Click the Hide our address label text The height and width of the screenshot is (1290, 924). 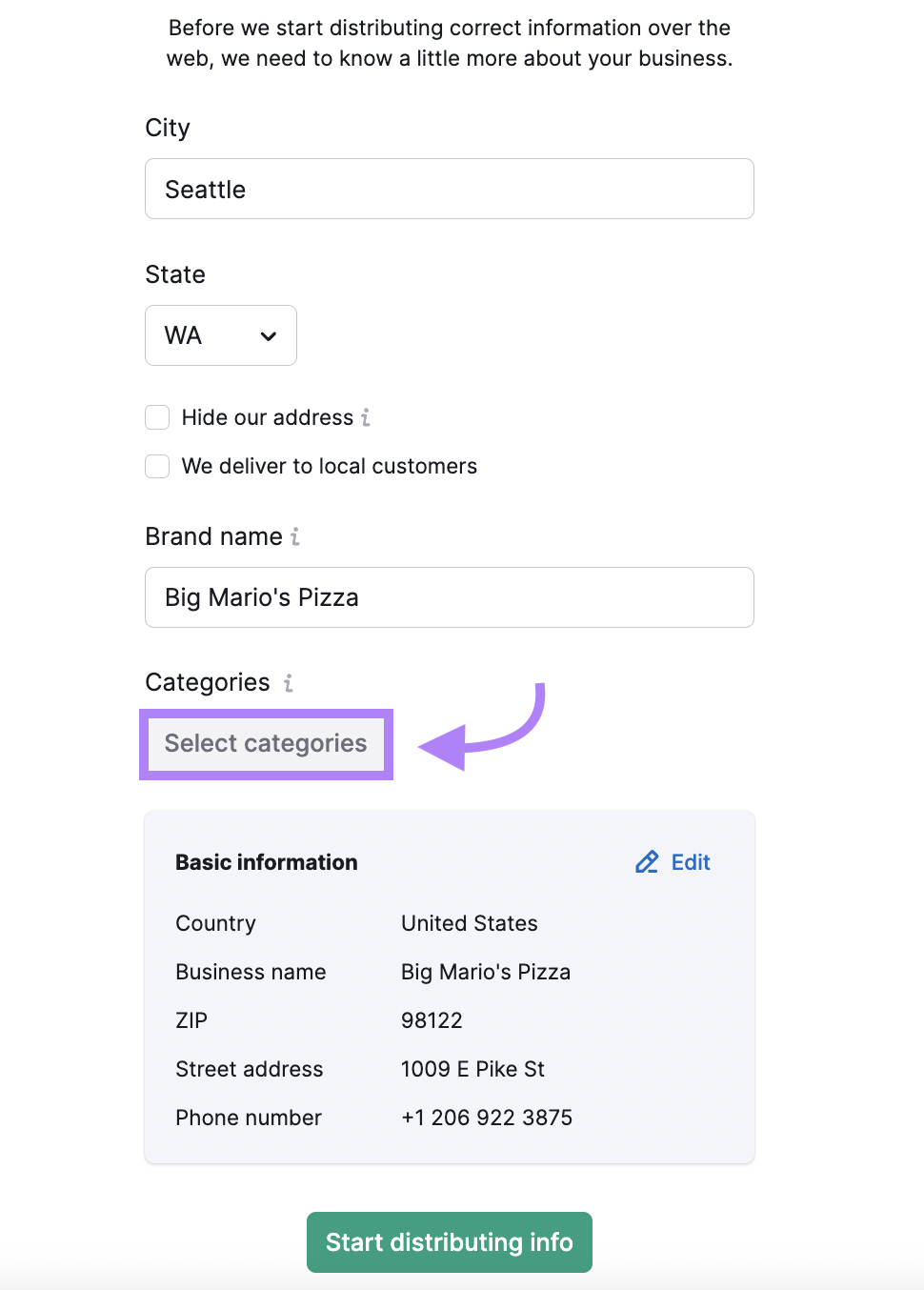[267, 417]
